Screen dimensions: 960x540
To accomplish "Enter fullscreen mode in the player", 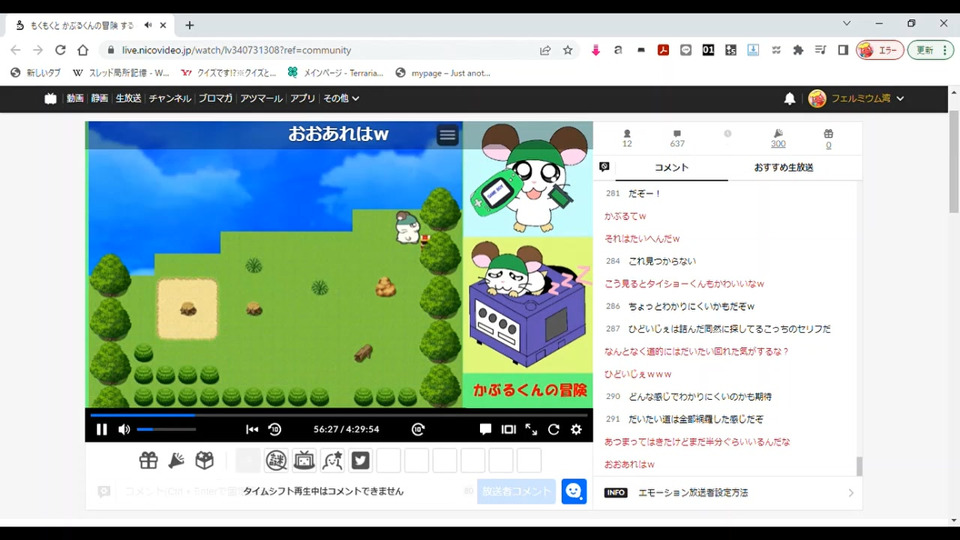I will click(531, 429).
